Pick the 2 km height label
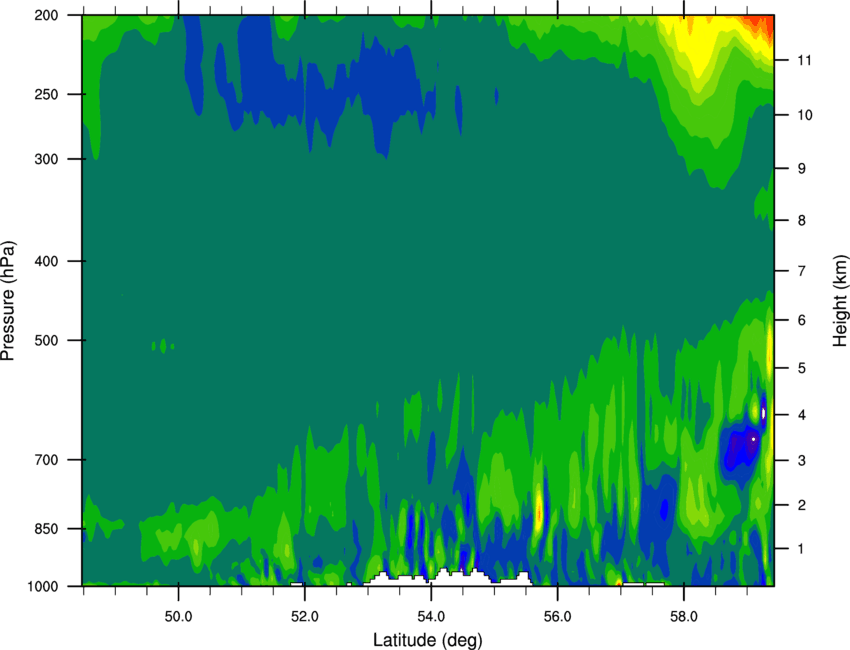 (801, 505)
